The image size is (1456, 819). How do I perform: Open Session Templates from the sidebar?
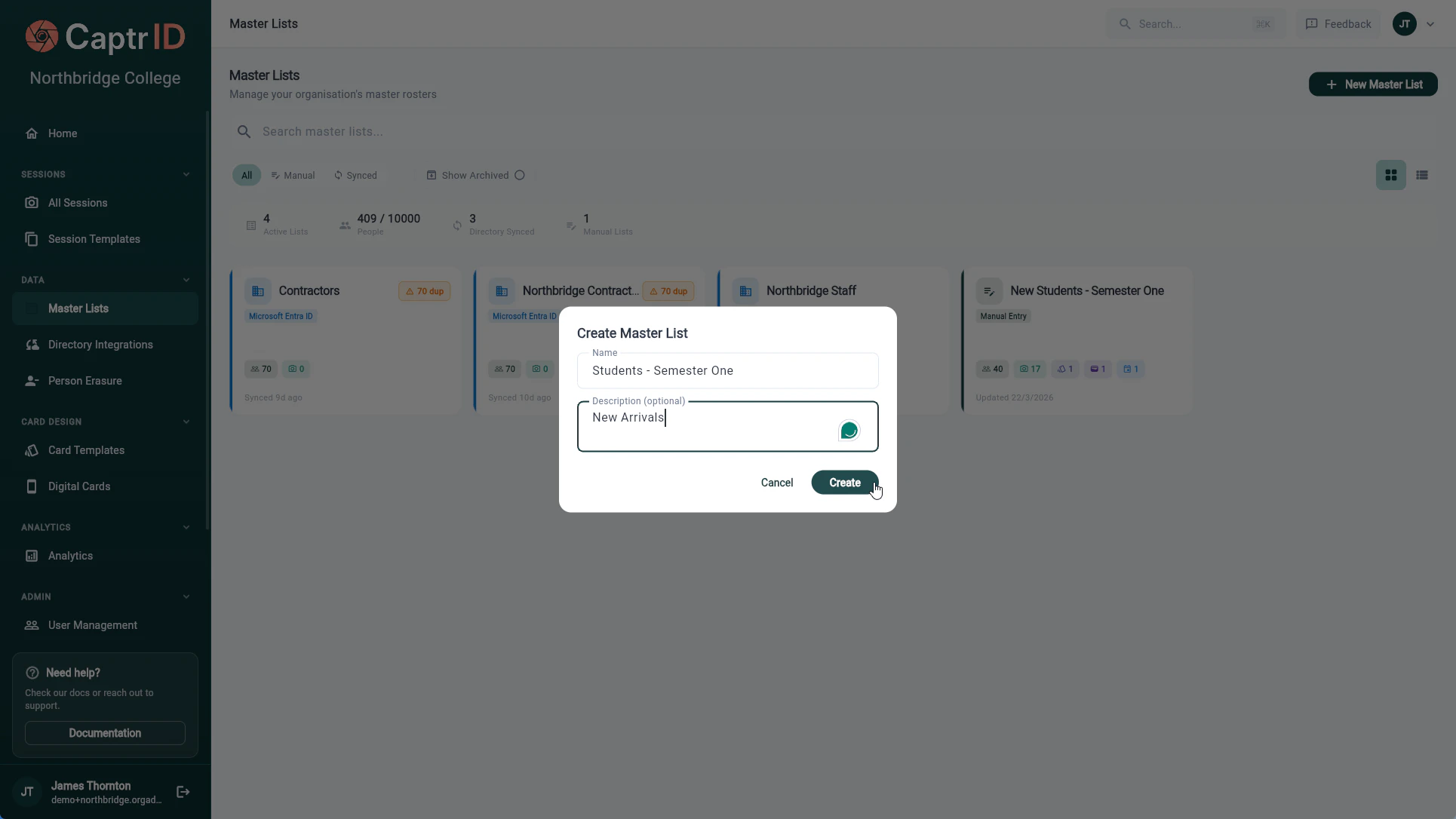pyautogui.click(x=94, y=239)
